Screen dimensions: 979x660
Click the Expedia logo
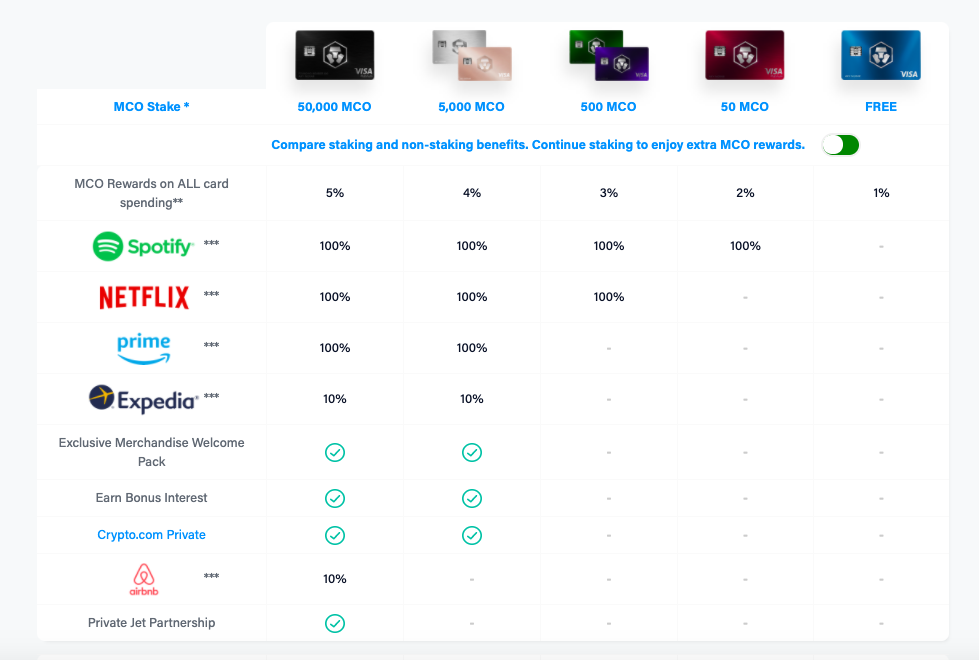pos(143,399)
